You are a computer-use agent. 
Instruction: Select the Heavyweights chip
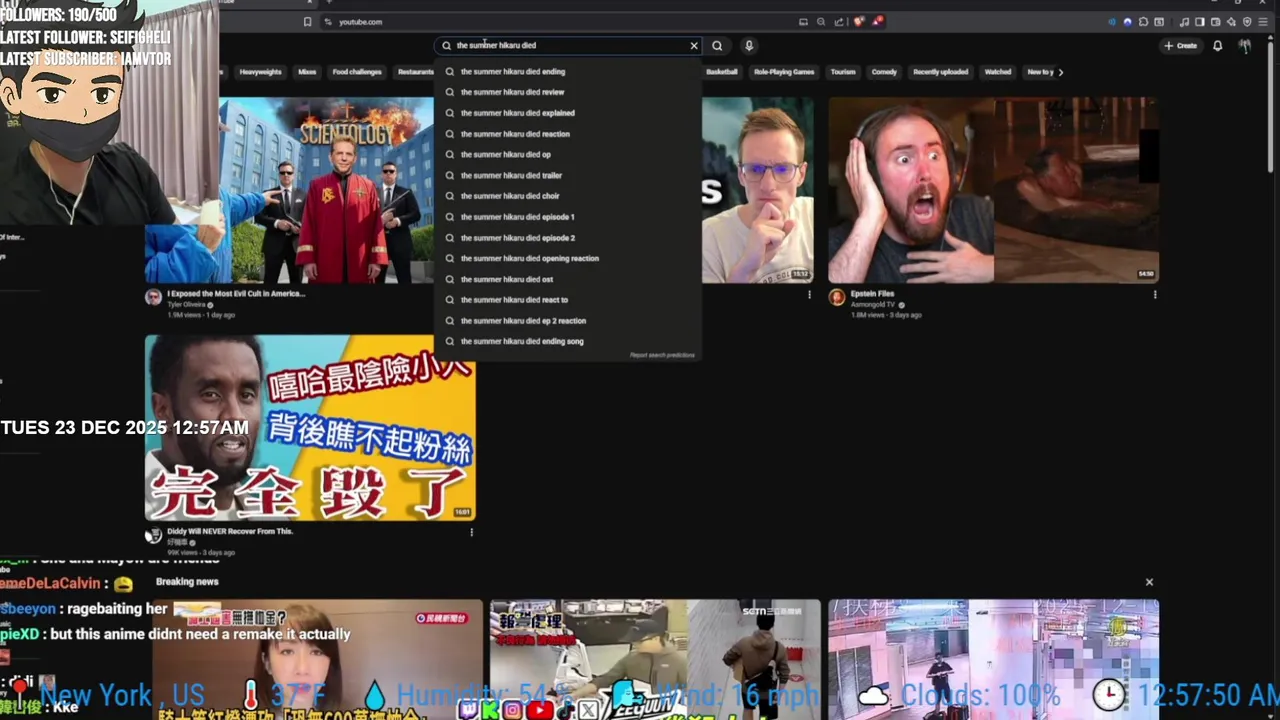click(x=260, y=72)
